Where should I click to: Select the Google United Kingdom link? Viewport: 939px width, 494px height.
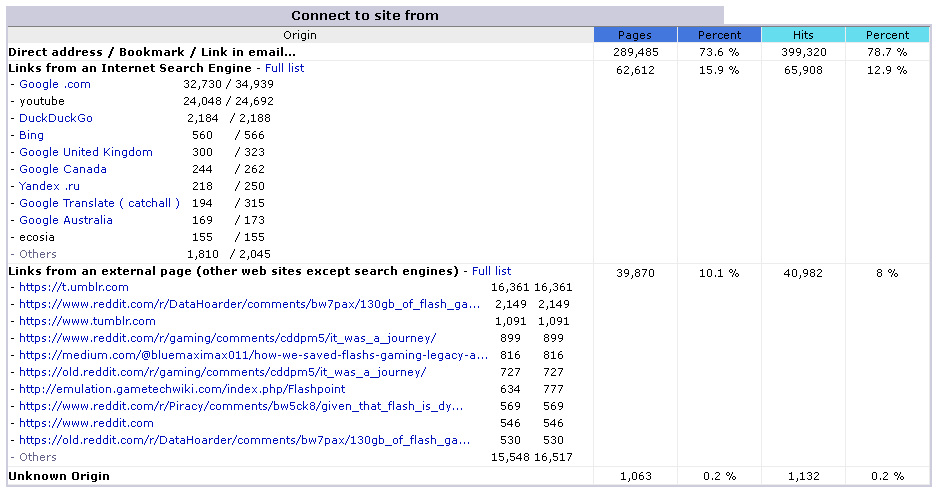click(x=86, y=152)
